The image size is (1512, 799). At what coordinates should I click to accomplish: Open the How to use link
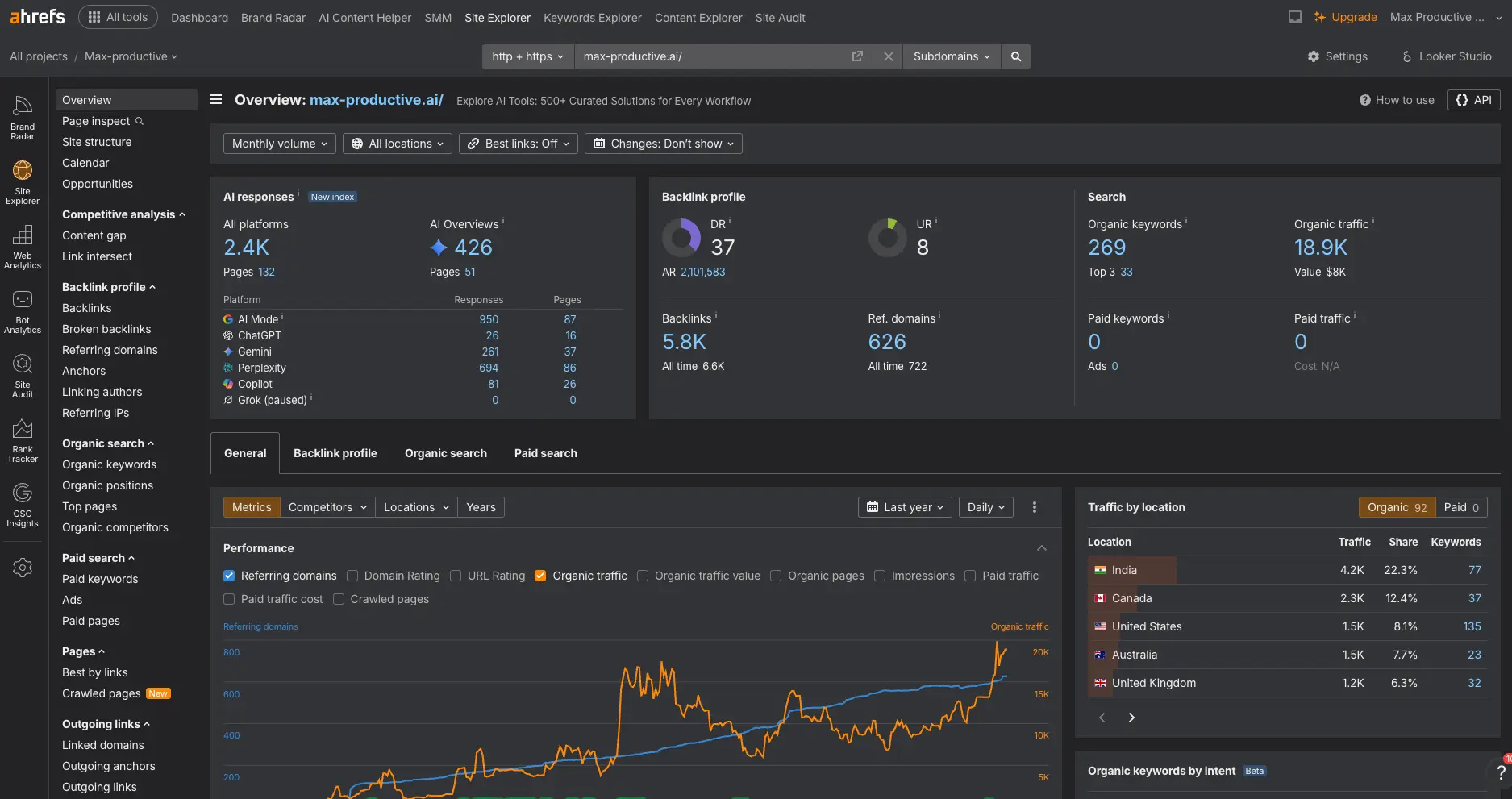(x=1397, y=100)
